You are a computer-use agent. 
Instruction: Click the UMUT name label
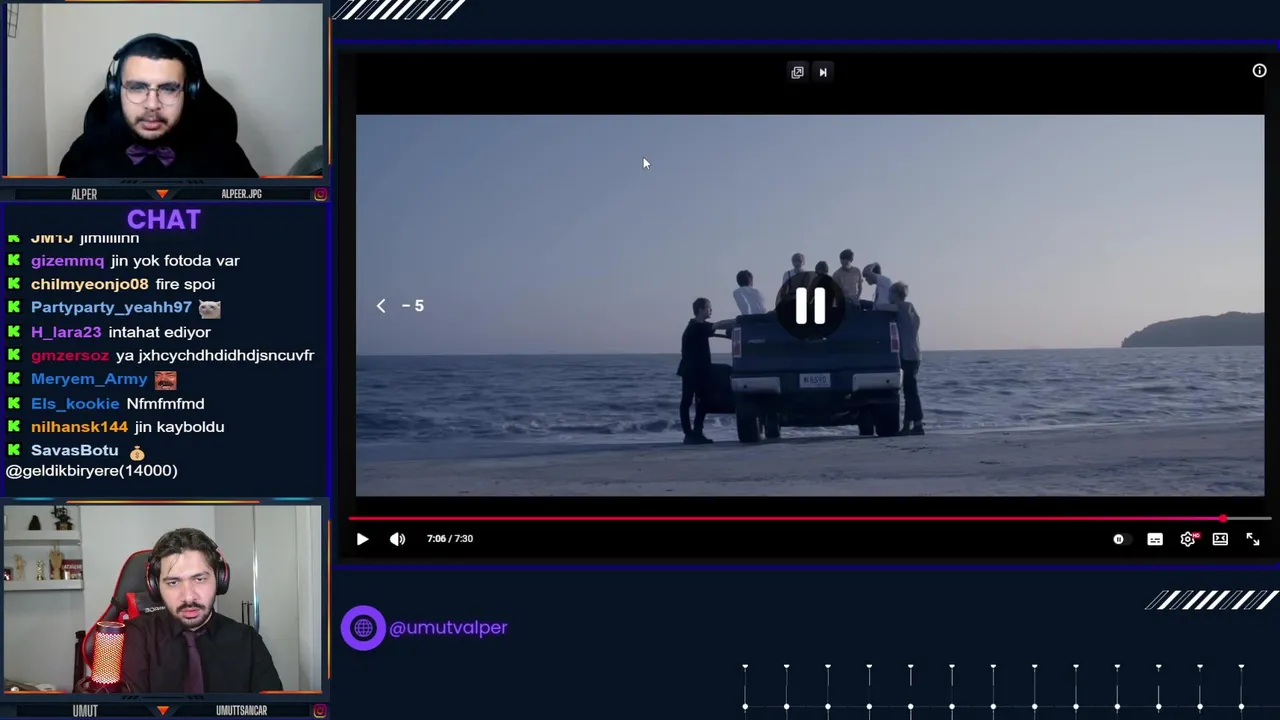[85, 711]
